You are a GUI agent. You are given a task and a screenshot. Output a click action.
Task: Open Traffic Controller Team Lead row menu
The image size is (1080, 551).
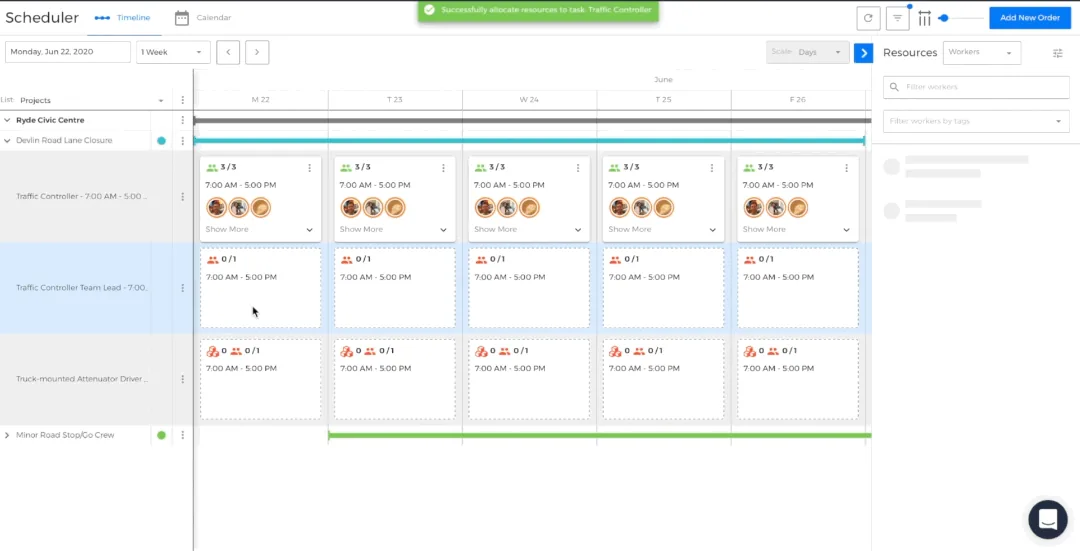(183, 288)
